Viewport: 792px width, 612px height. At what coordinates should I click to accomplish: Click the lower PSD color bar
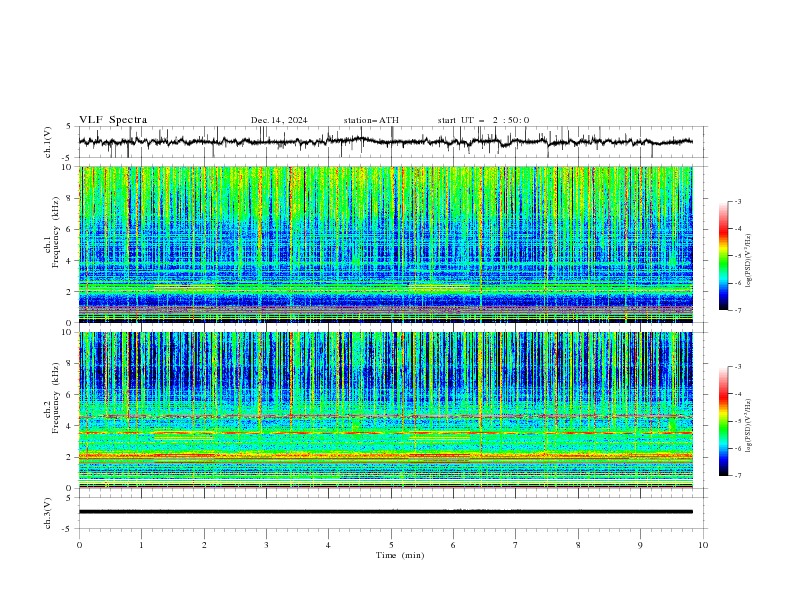[x=723, y=421]
